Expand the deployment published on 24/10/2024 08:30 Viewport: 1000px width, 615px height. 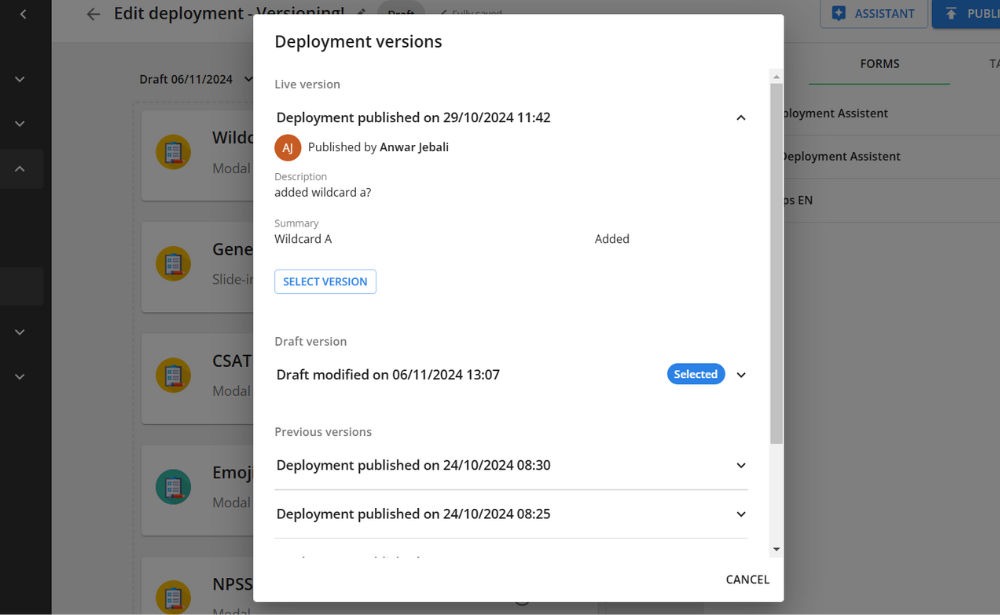(x=741, y=465)
